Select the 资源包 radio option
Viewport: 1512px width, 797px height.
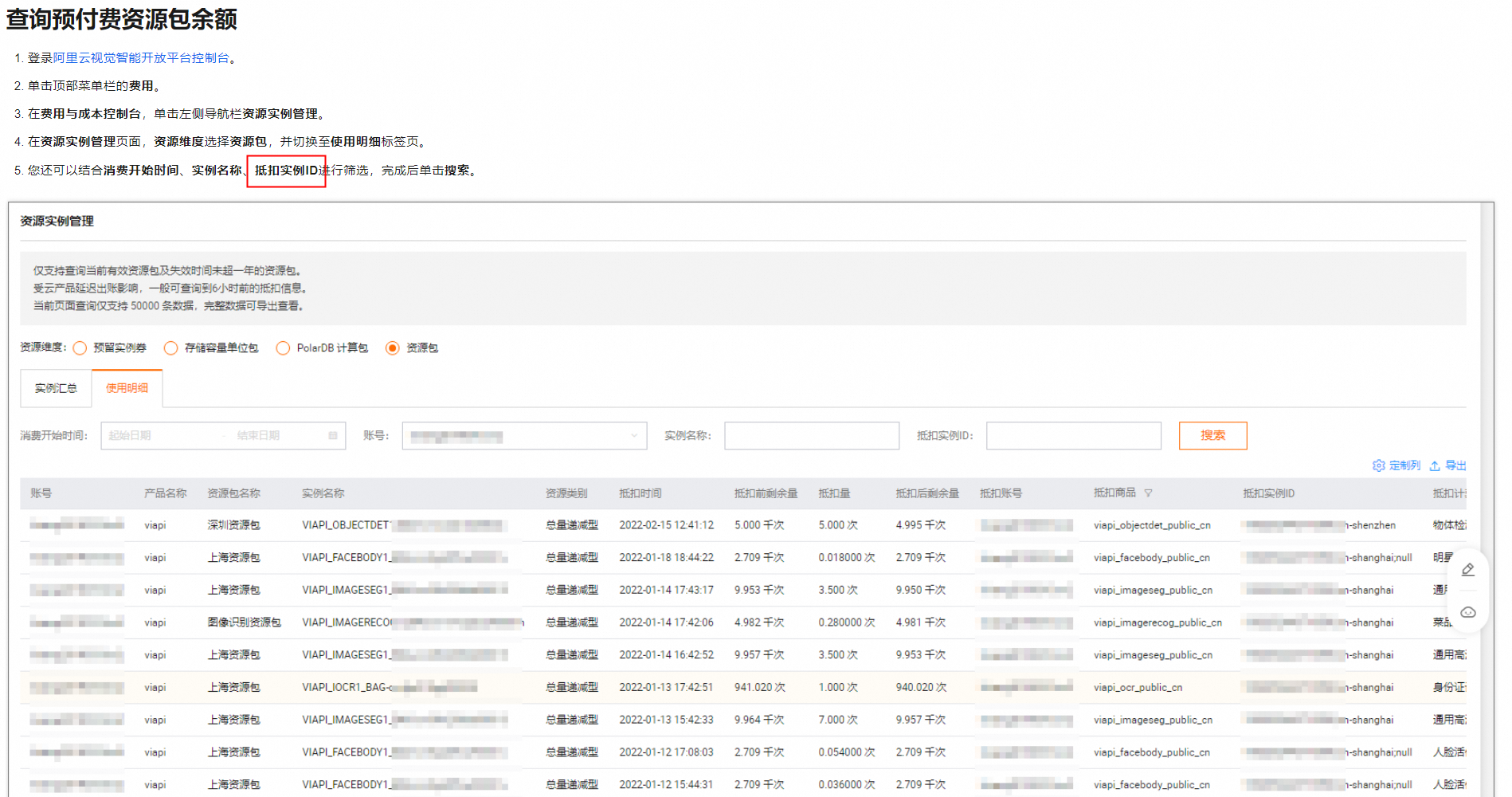click(x=392, y=348)
